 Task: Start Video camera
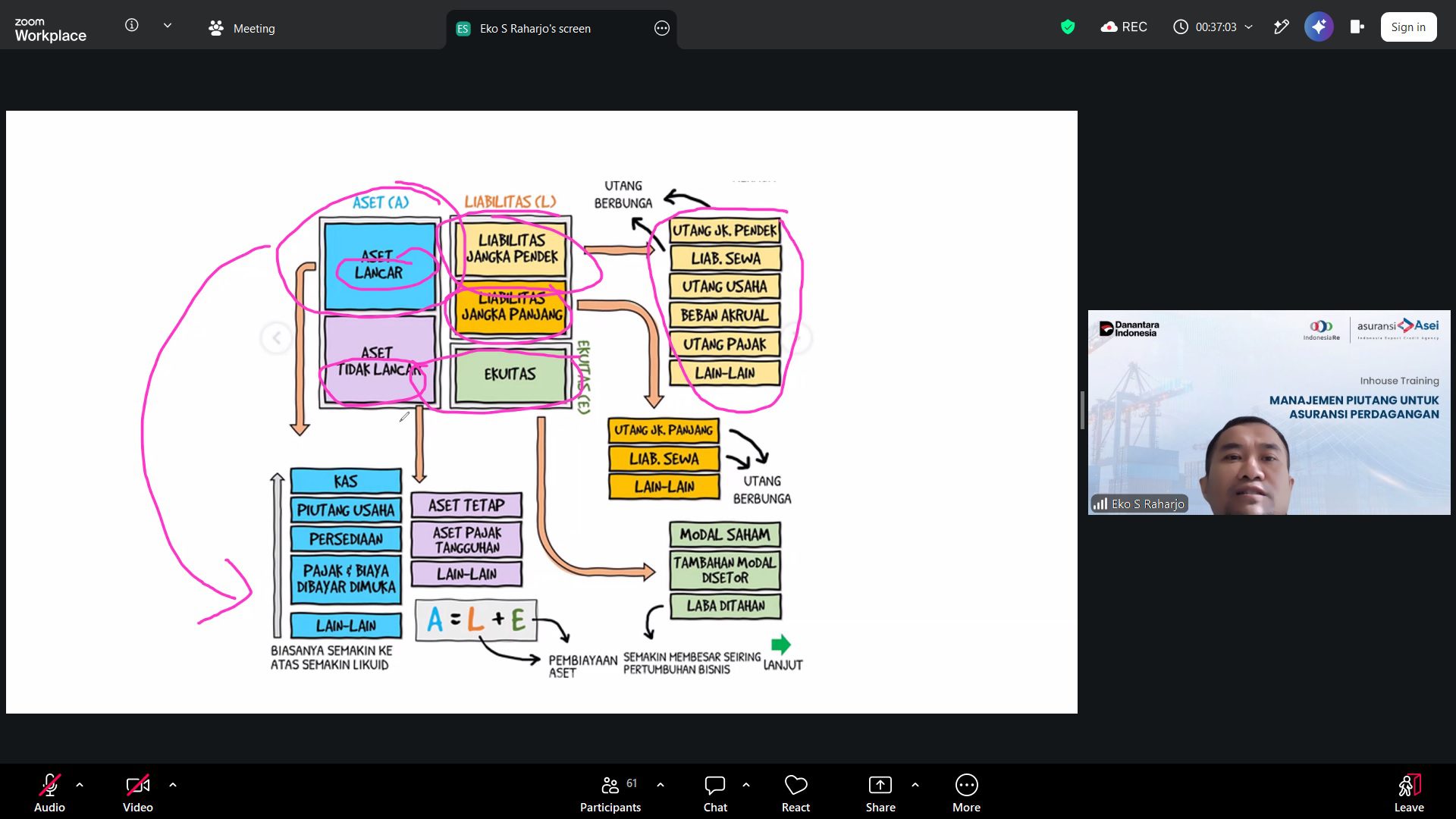(x=137, y=793)
